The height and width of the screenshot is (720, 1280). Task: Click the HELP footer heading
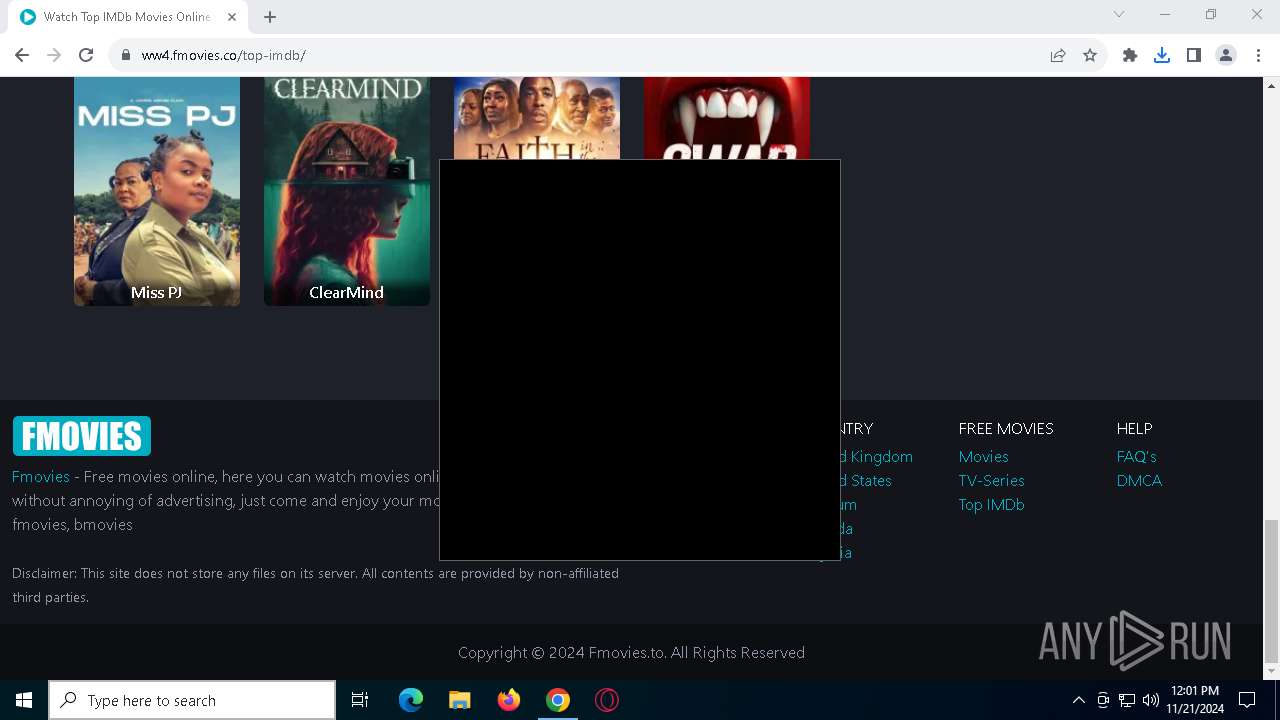(x=1134, y=429)
